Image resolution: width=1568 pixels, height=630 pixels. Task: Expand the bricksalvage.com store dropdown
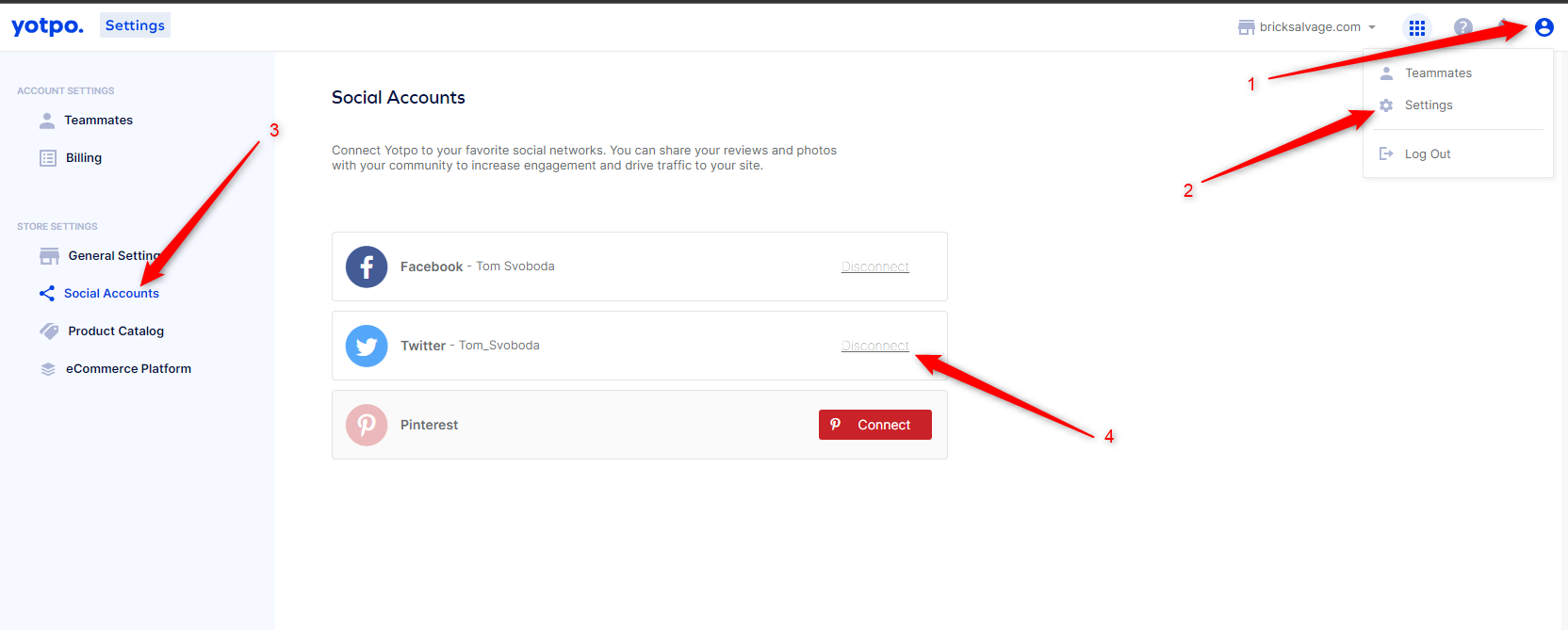(1307, 27)
